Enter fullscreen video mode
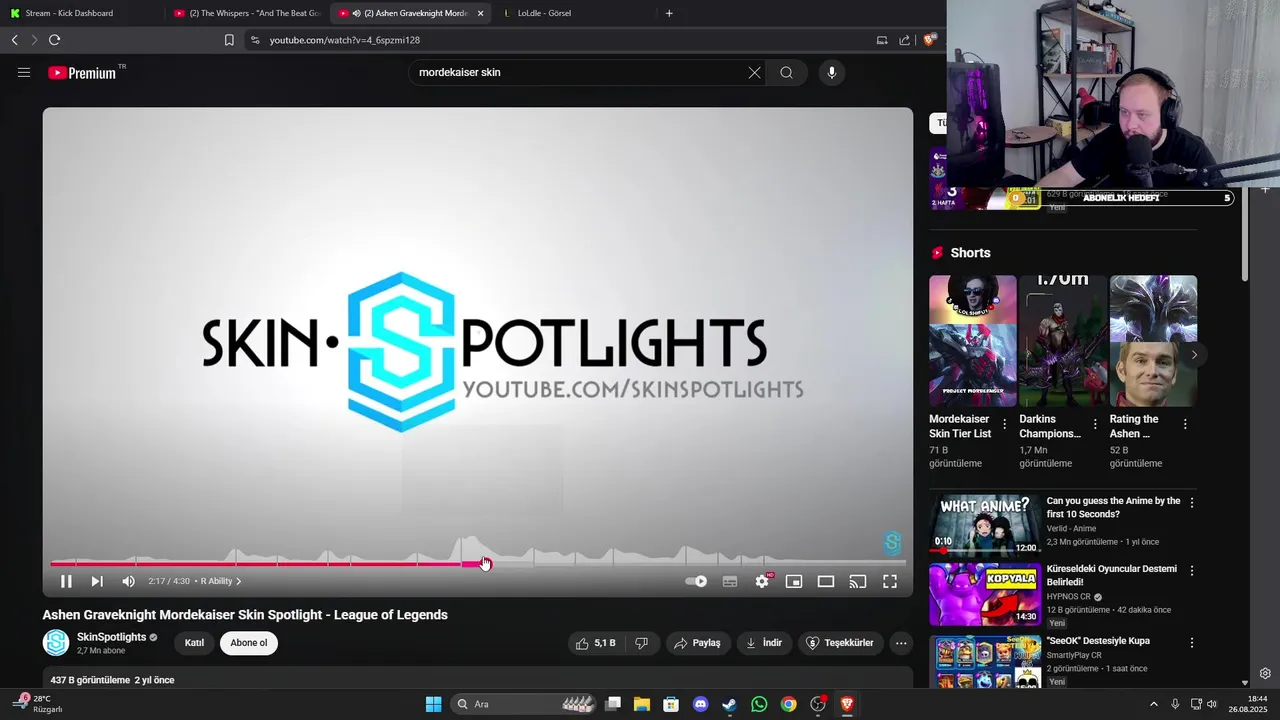The width and height of the screenshot is (1280, 720). 890,581
